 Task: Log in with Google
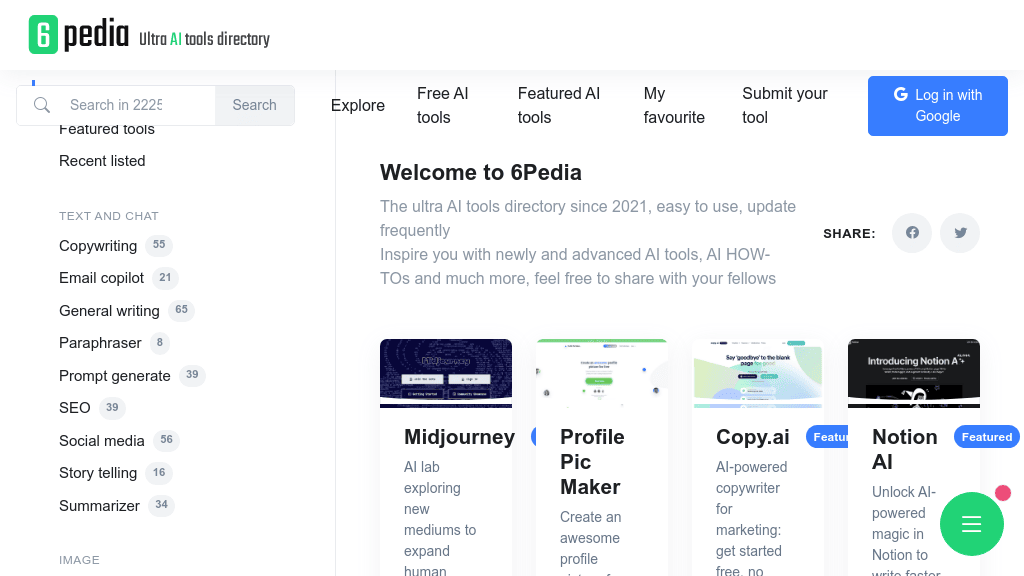click(937, 105)
